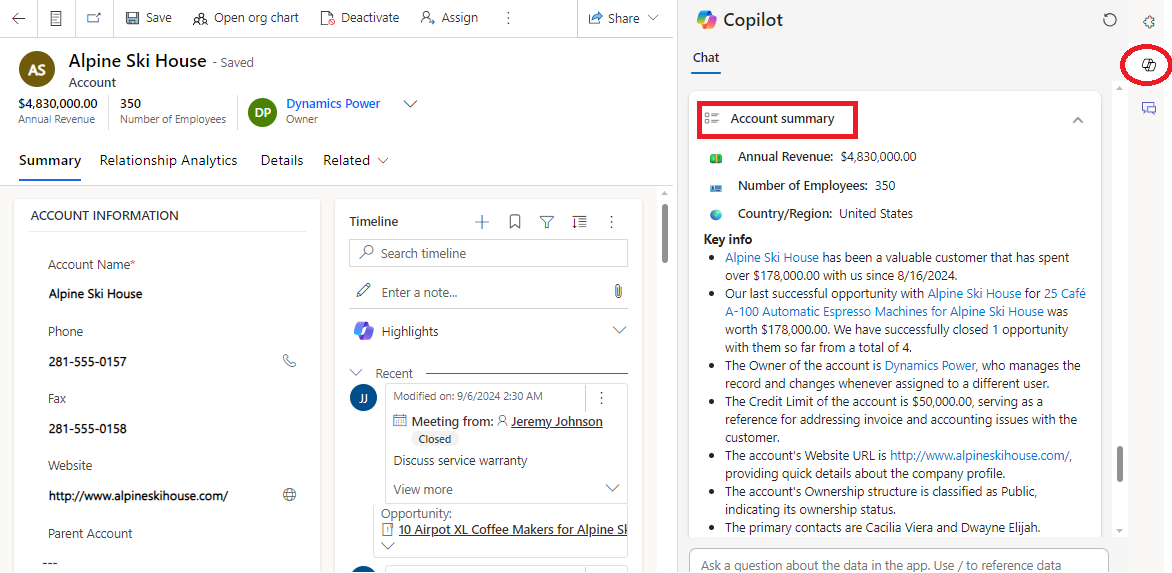The image size is (1172, 573).
Task: Click the Copilot chat scrollbar thumb
Action: pos(1120,465)
